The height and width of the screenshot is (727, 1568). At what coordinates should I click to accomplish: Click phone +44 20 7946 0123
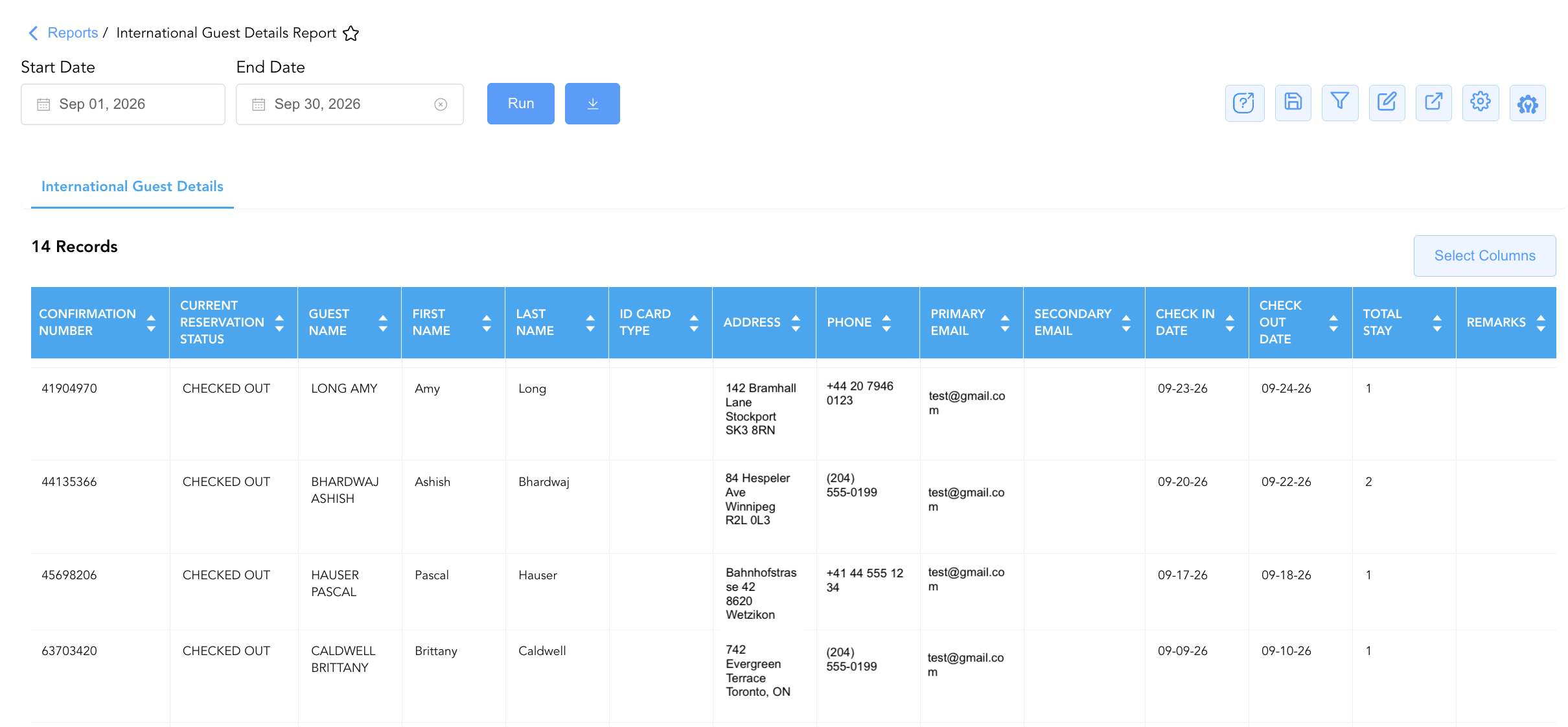(x=860, y=393)
